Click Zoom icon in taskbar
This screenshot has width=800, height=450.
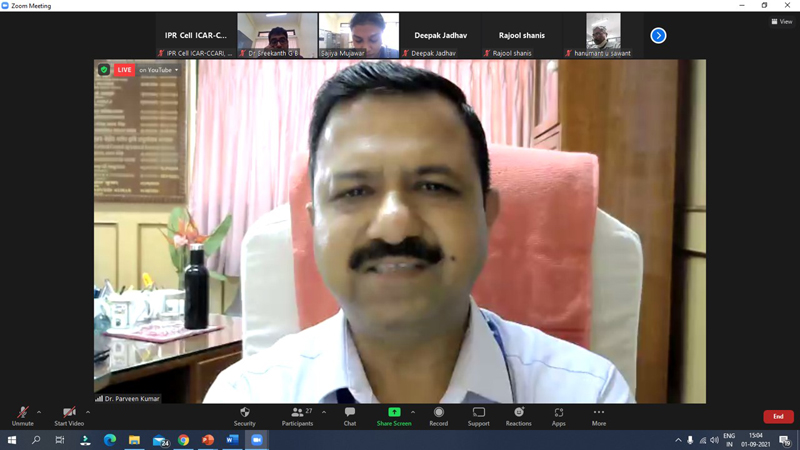pos(257,440)
